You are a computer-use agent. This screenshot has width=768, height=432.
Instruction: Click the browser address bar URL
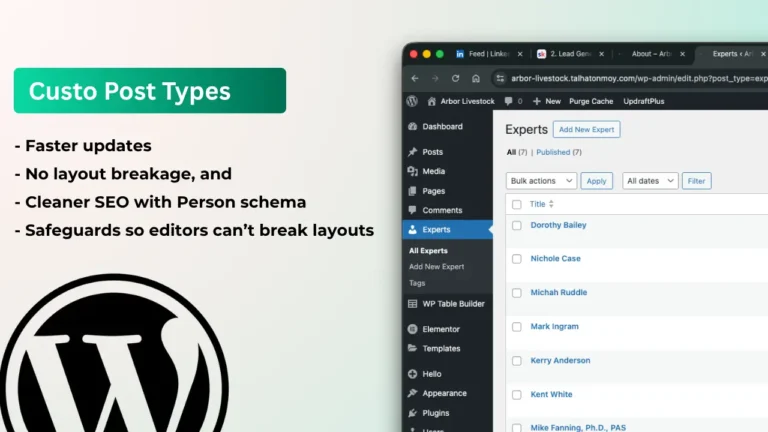tap(639, 78)
